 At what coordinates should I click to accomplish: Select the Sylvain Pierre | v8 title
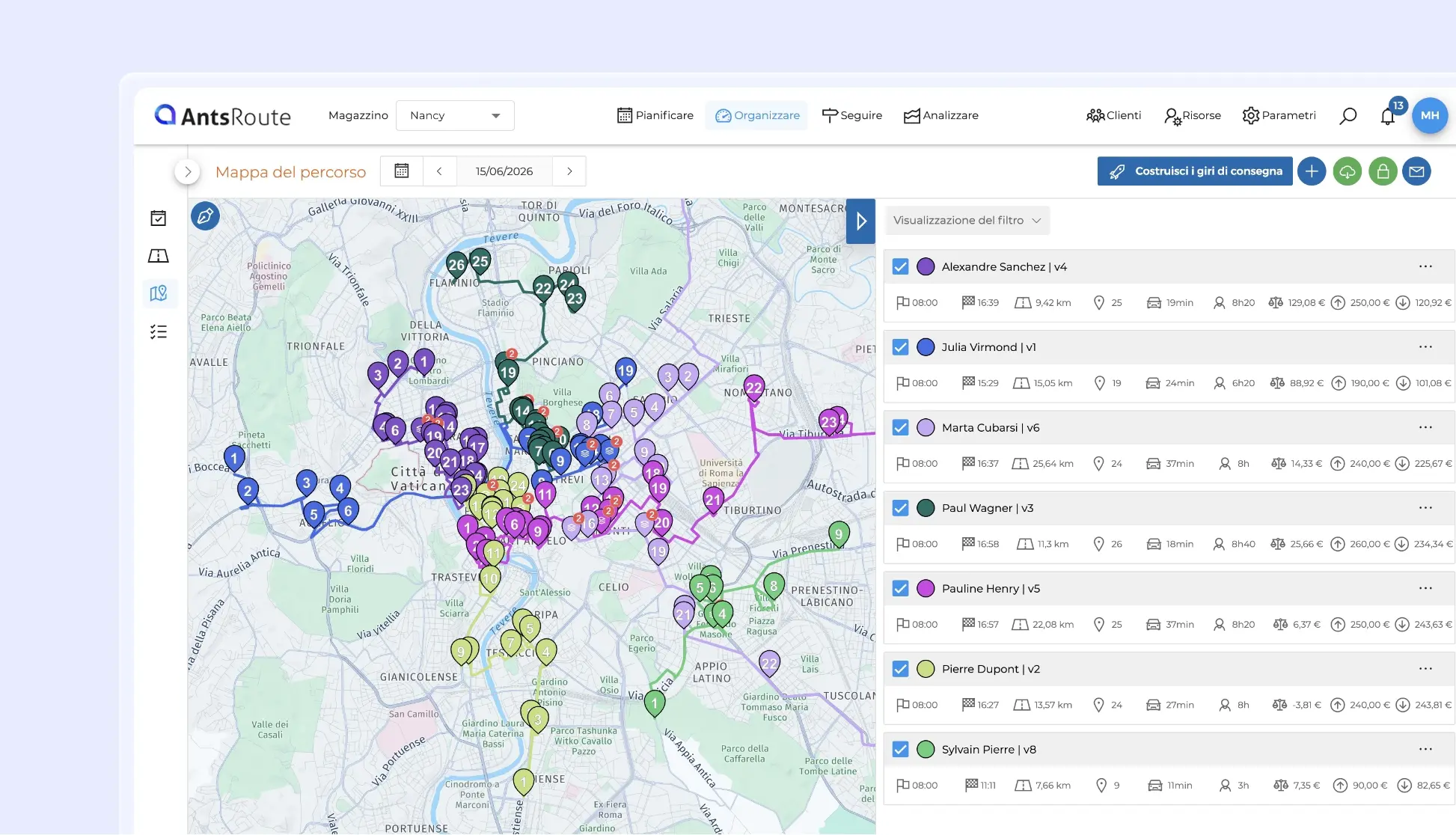[989, 750]
